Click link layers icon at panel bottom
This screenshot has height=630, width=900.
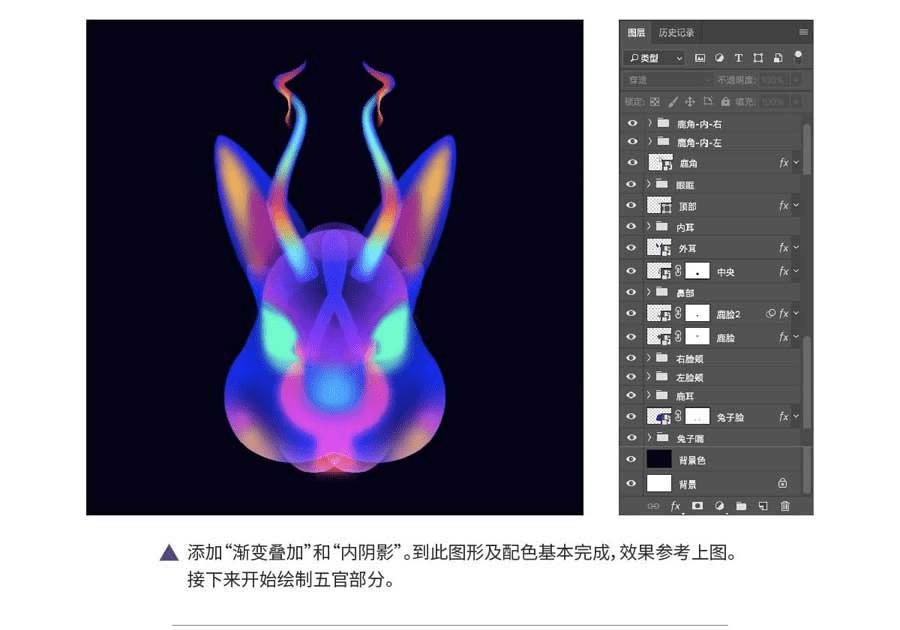coord(653,506)
